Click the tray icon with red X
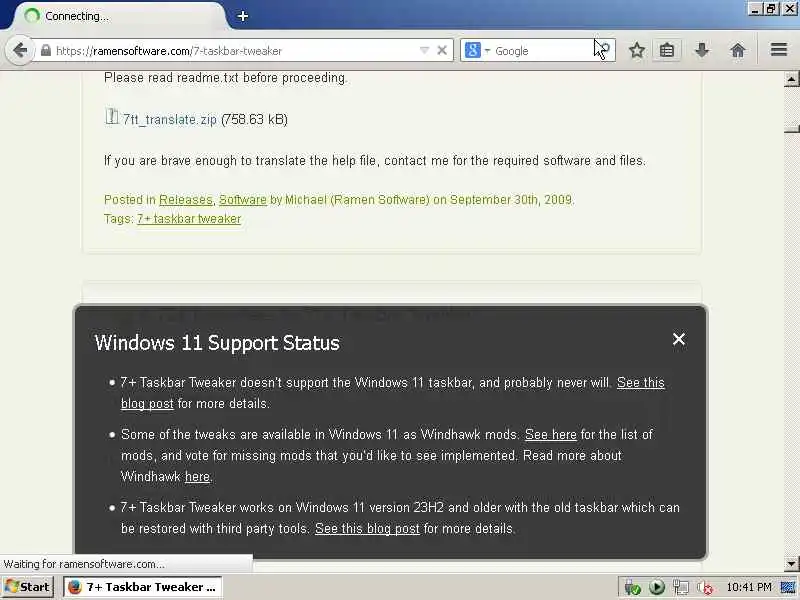The image size is (800, 600). click(x=705, y=588)
